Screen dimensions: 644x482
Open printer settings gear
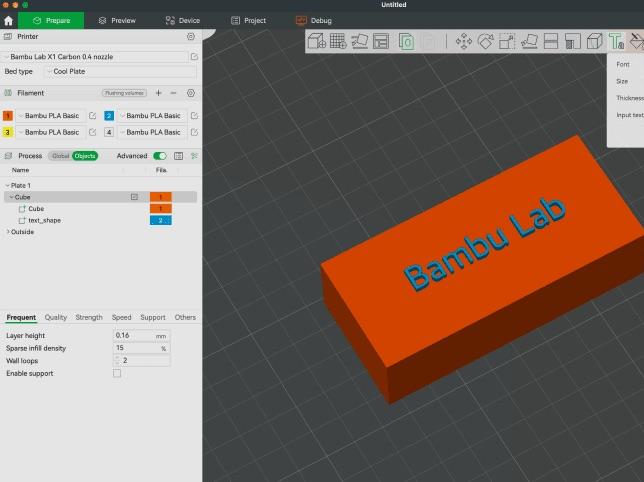(x=191, y=37)
